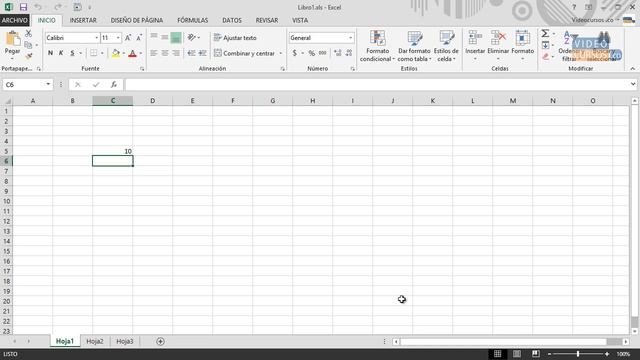The height and width of the screenshot is (360, 640).
Task: Add a new sheet with the plus button
Action: (x=160, y=341)
